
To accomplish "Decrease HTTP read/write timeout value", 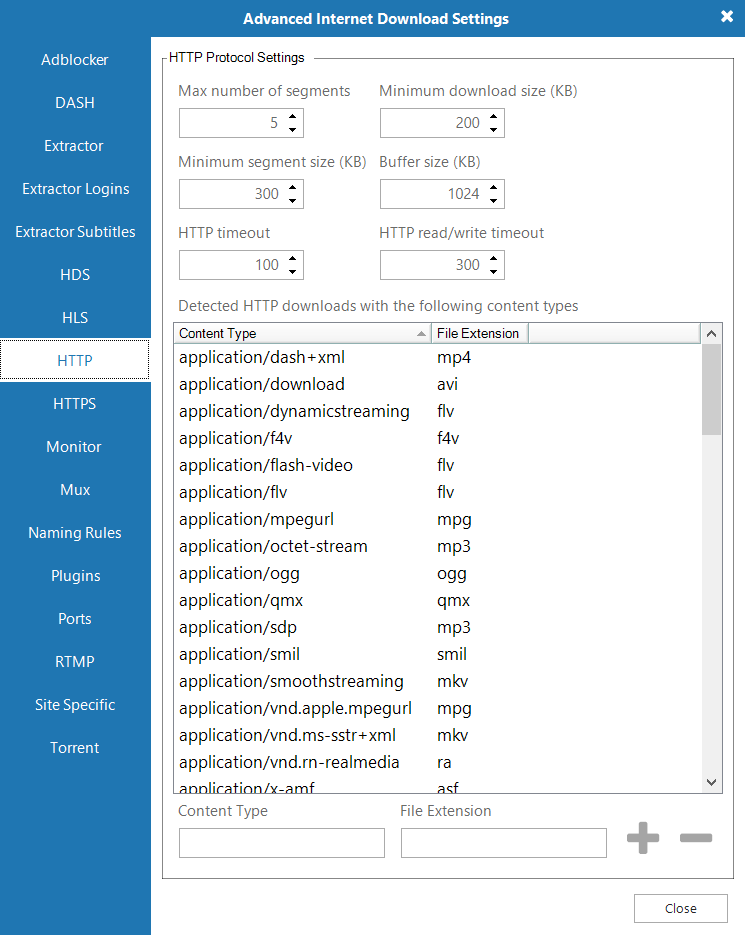I will click(493, 271).
